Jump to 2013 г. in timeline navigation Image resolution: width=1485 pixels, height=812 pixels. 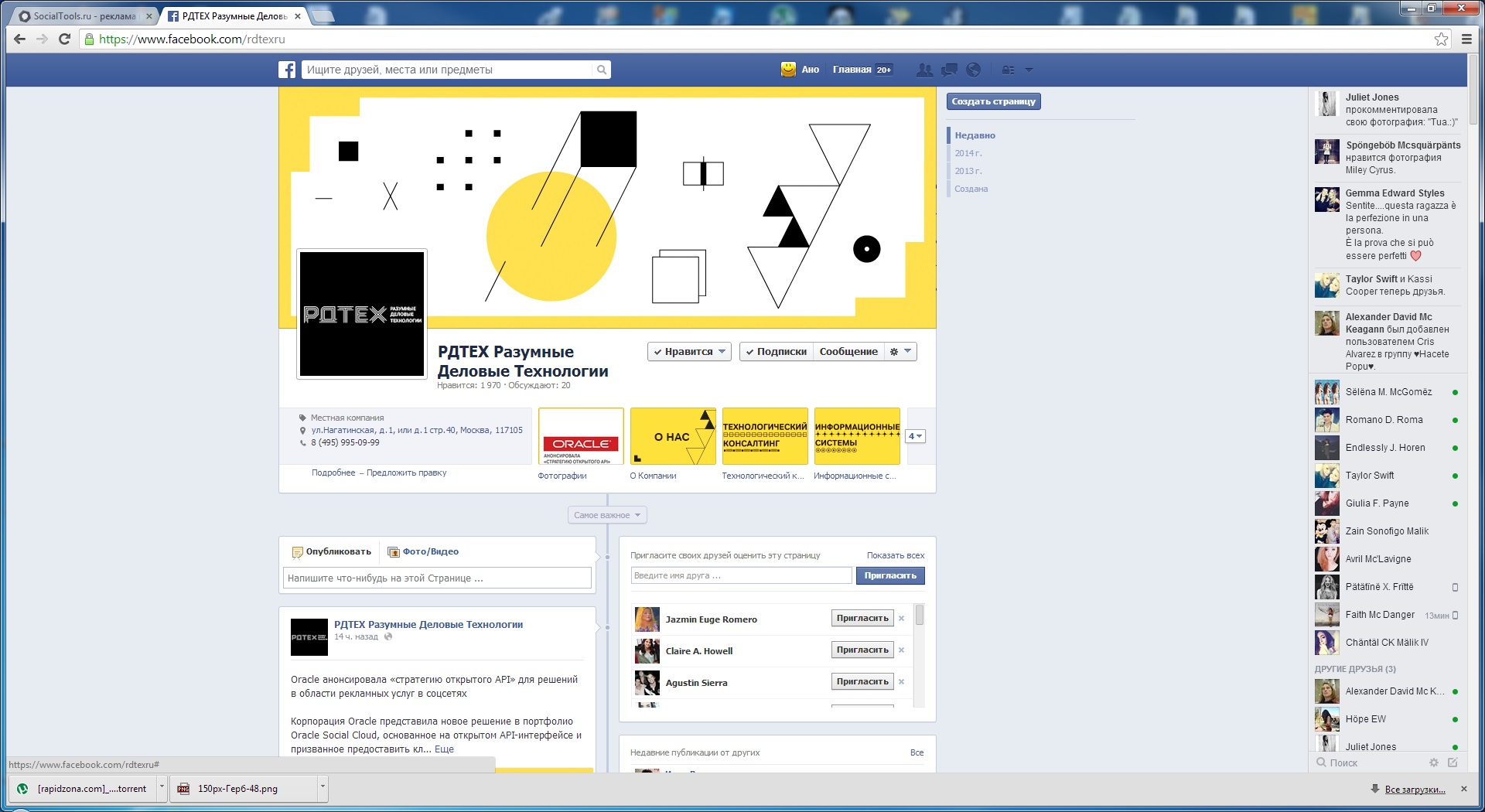[968, 171]
